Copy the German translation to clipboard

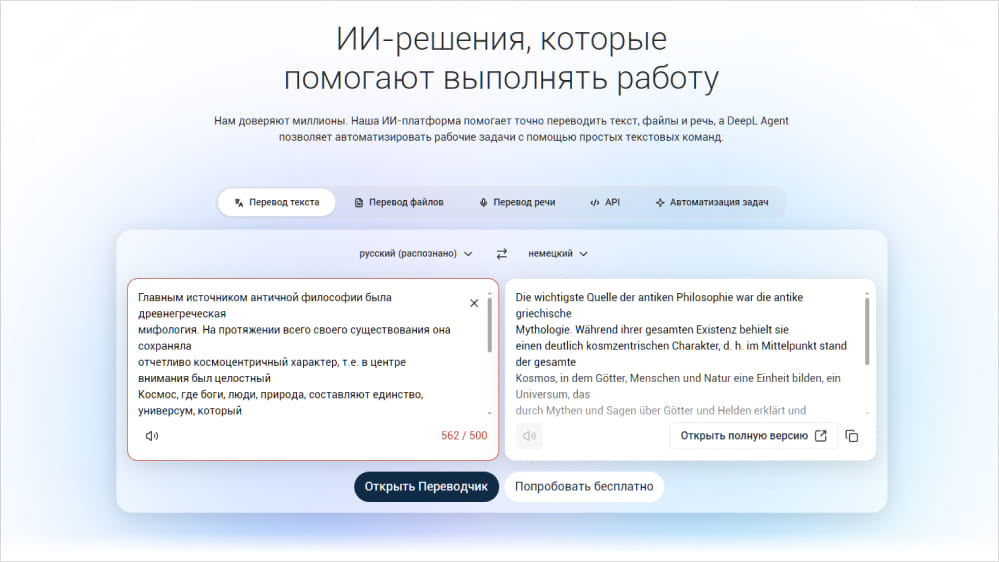click(x=852, y=436)
